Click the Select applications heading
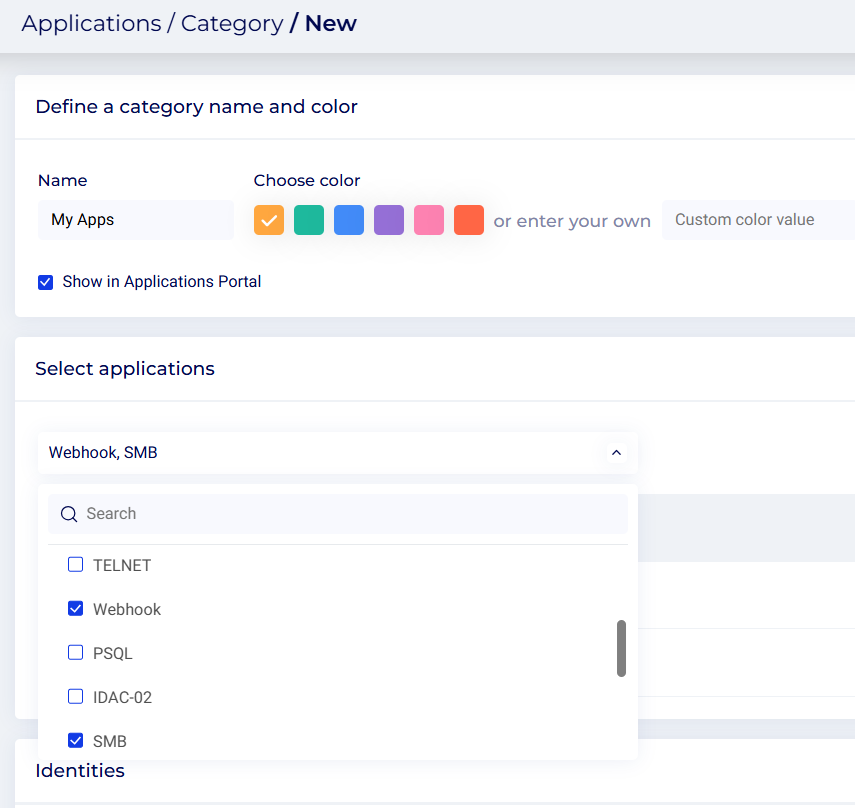This screenshot has width=855, height=808. coord(125,369)
